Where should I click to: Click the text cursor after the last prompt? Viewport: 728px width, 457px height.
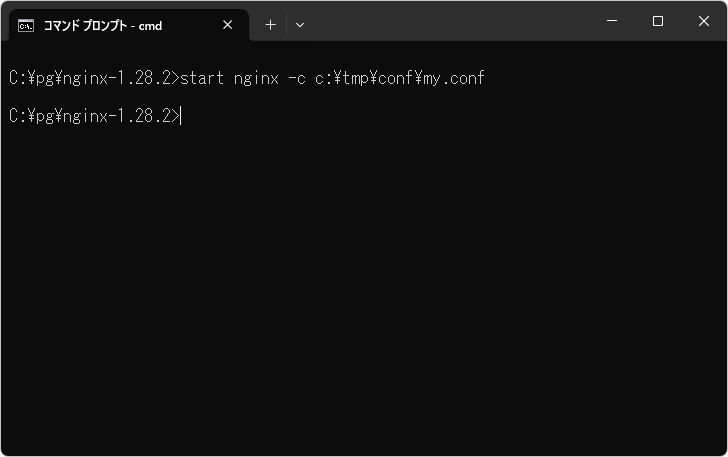coord(182,116)
